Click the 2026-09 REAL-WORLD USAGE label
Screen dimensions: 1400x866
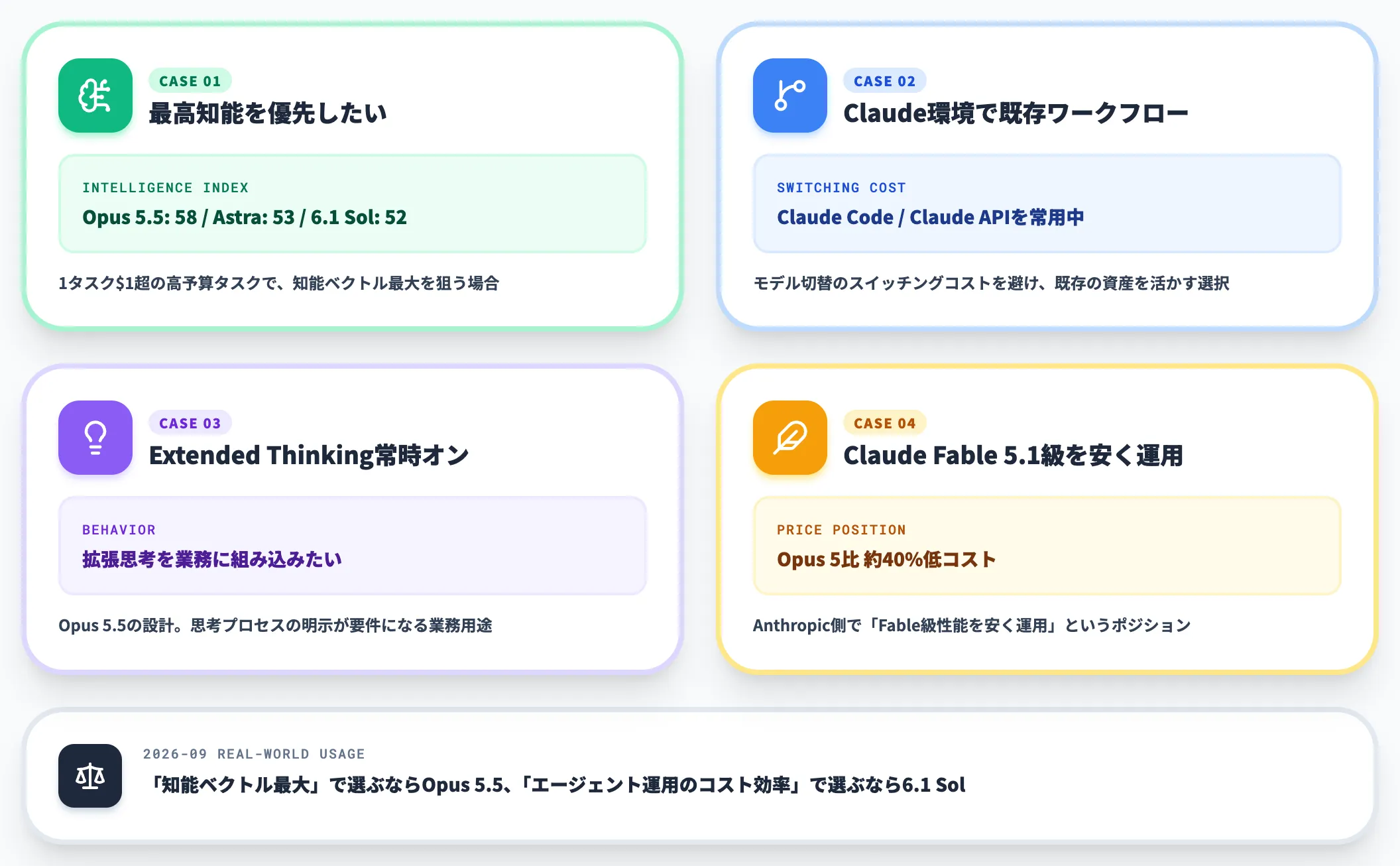point(254,754)
